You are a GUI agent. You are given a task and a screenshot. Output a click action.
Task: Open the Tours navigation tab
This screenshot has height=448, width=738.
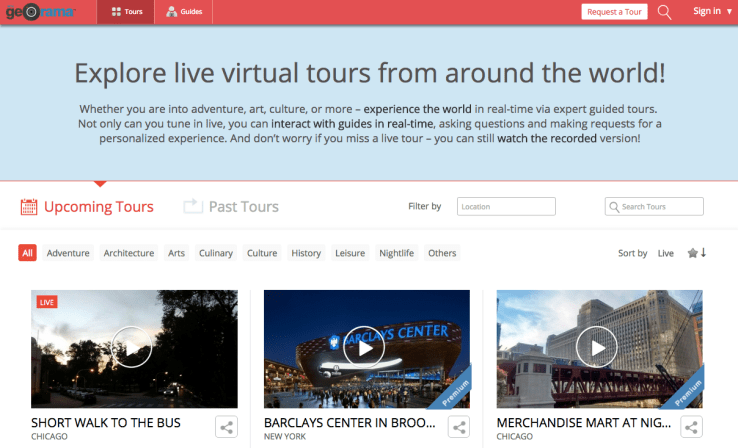(x=126, y=12)
